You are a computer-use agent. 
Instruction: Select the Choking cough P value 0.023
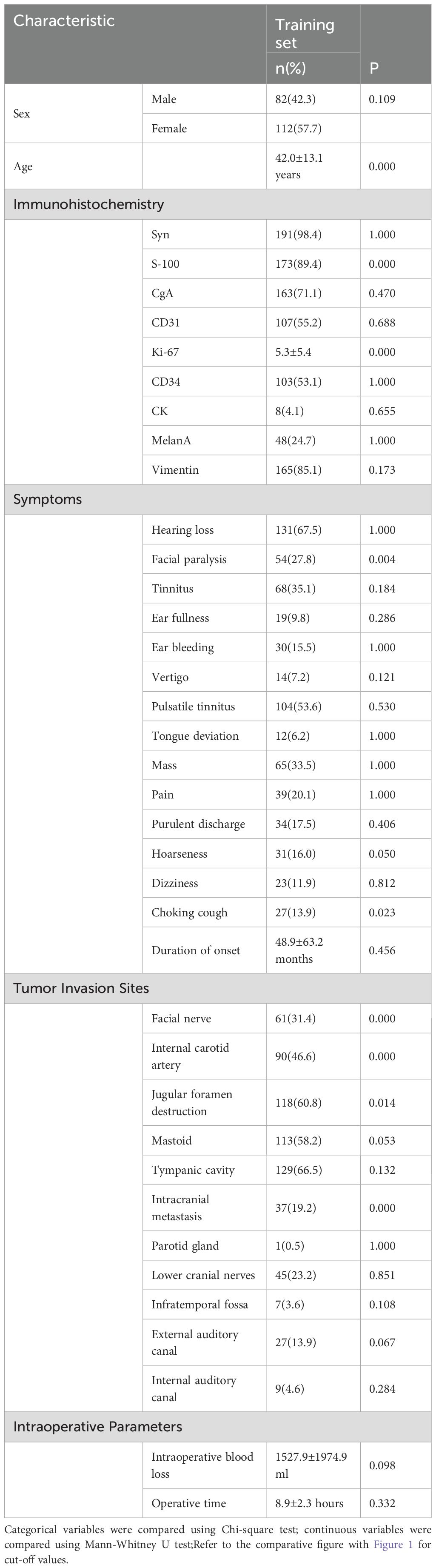click(x=382, y=913)
